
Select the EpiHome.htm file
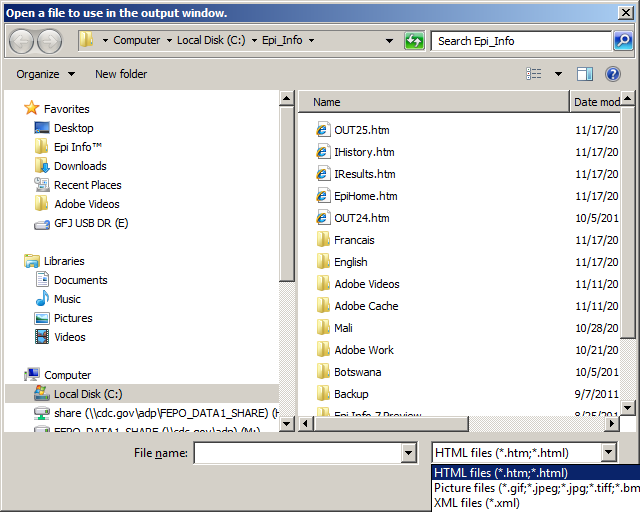pos(365,196)
